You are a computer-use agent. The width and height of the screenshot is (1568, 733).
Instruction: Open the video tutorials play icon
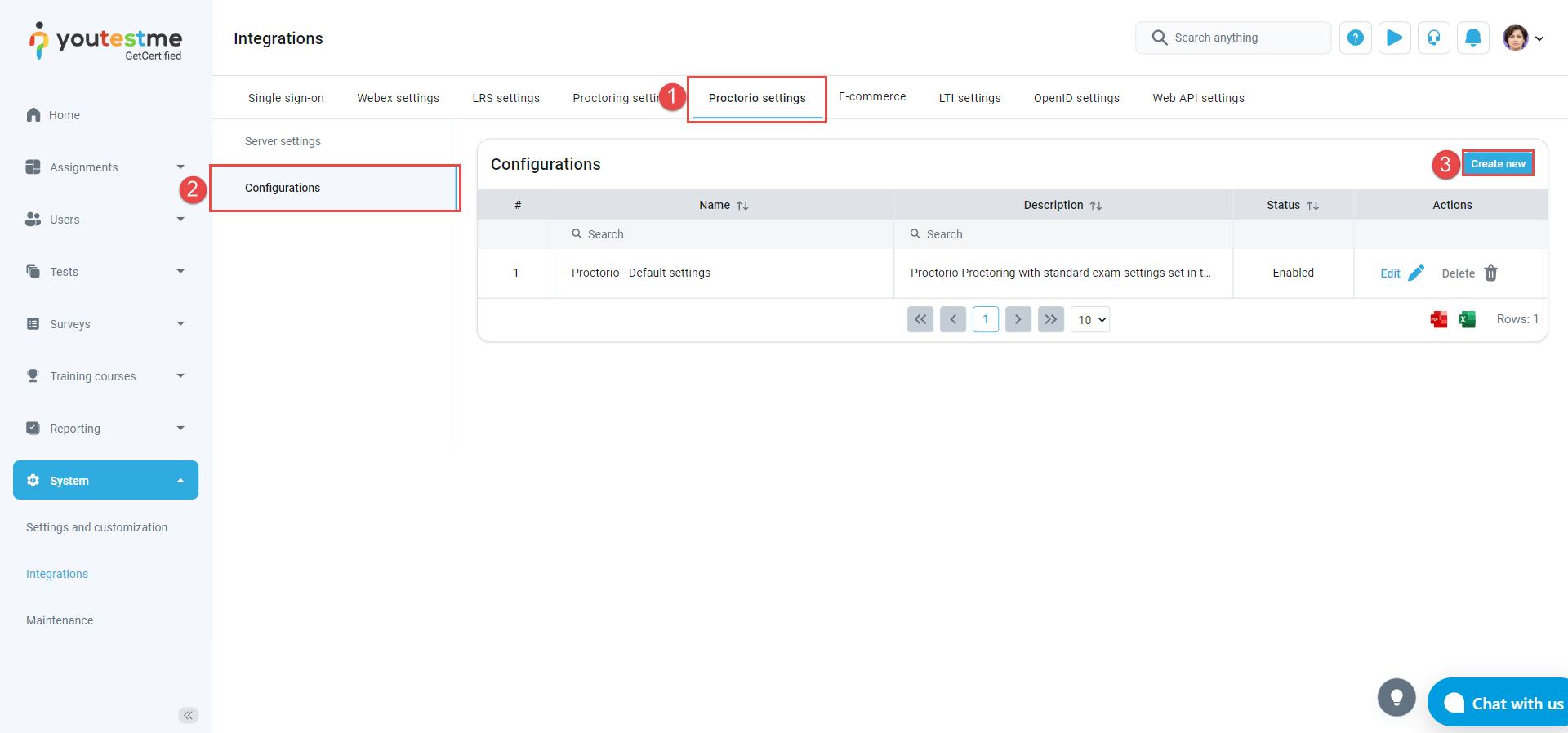[x=1394, y=38]
